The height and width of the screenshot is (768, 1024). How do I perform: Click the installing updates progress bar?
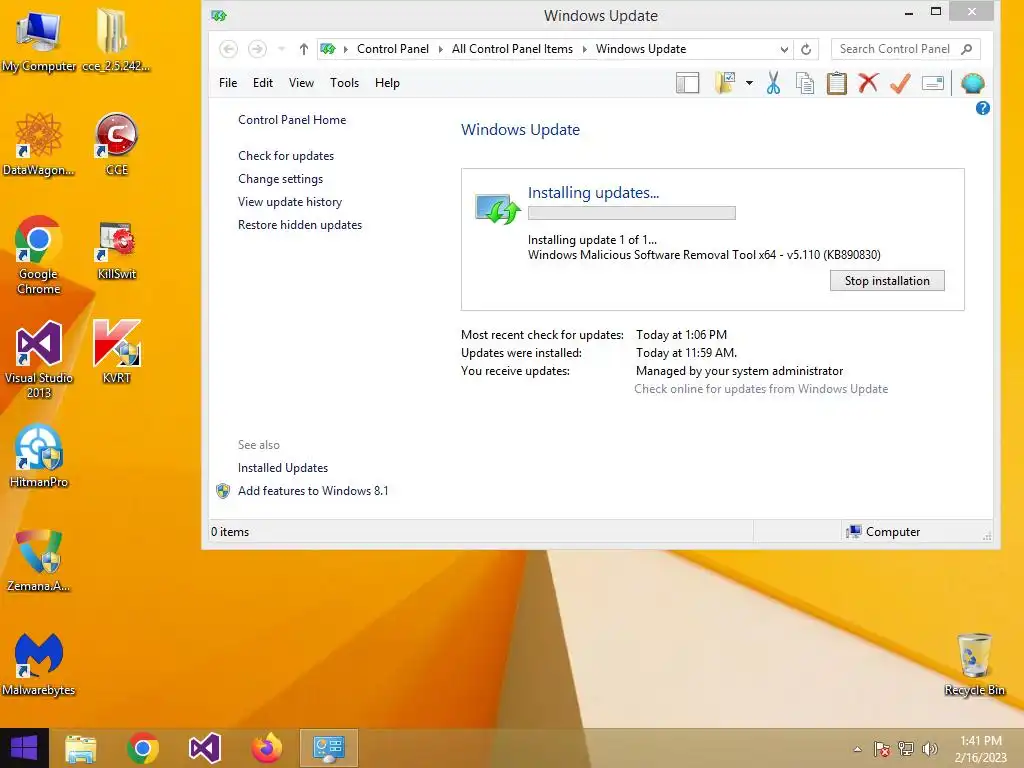(x=632, y=213)
